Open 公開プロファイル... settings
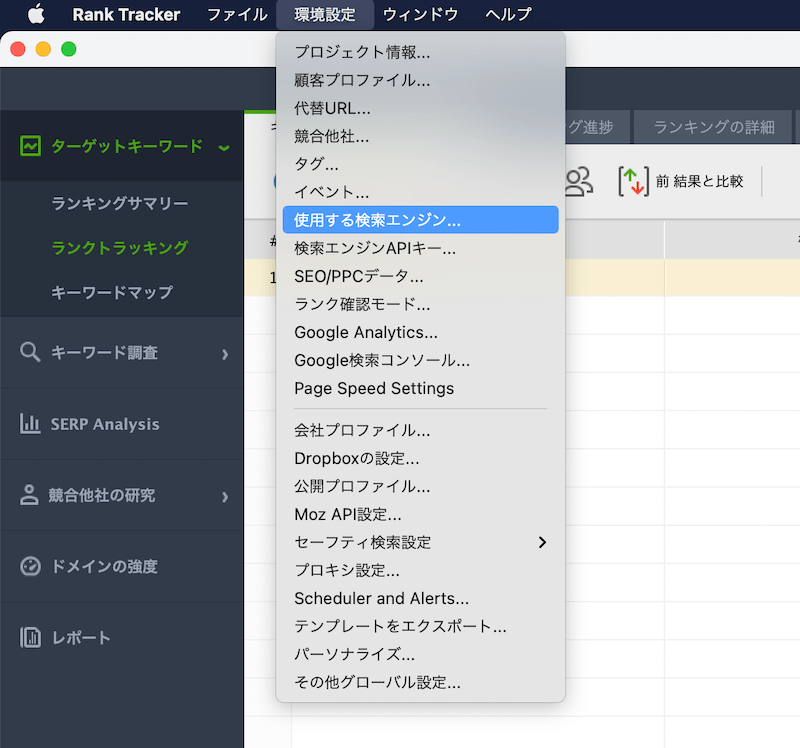The image size is (800, 748). tap(420, 486)
